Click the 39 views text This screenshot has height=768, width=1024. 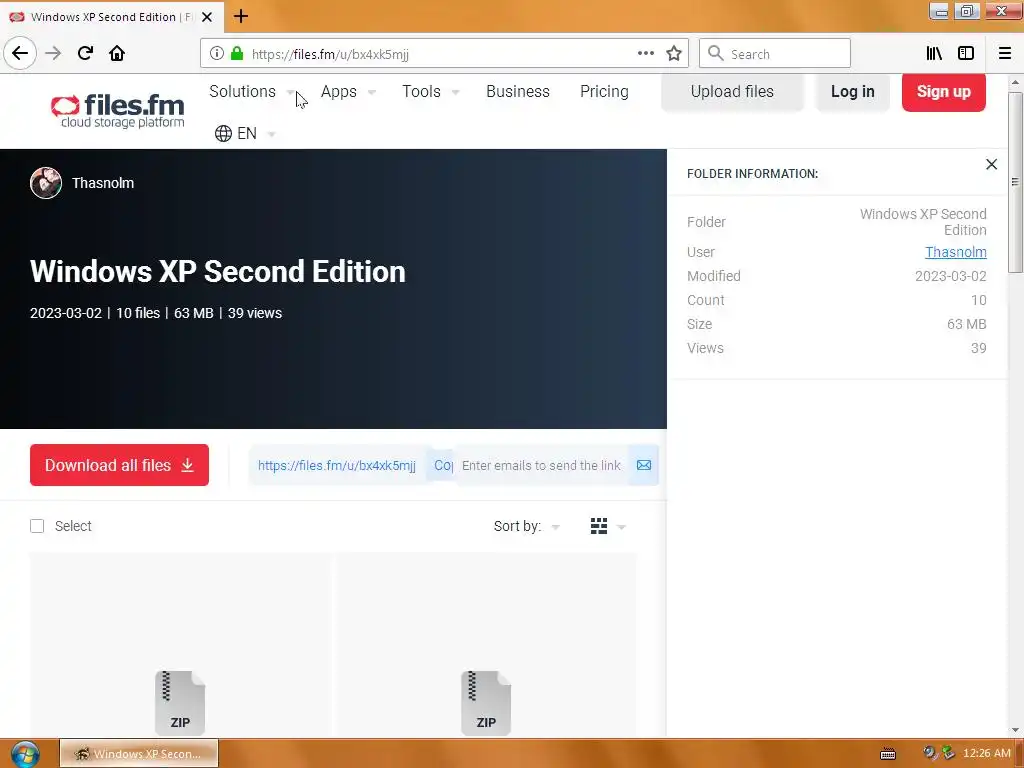click(255, 313)
